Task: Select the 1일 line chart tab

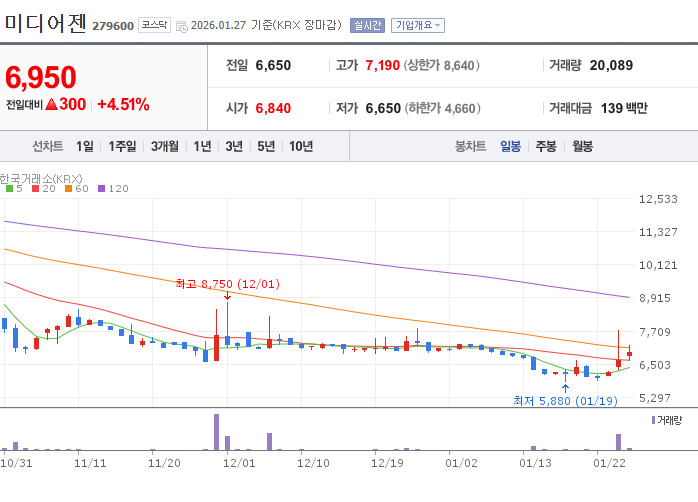Action: tap(85, 146)
